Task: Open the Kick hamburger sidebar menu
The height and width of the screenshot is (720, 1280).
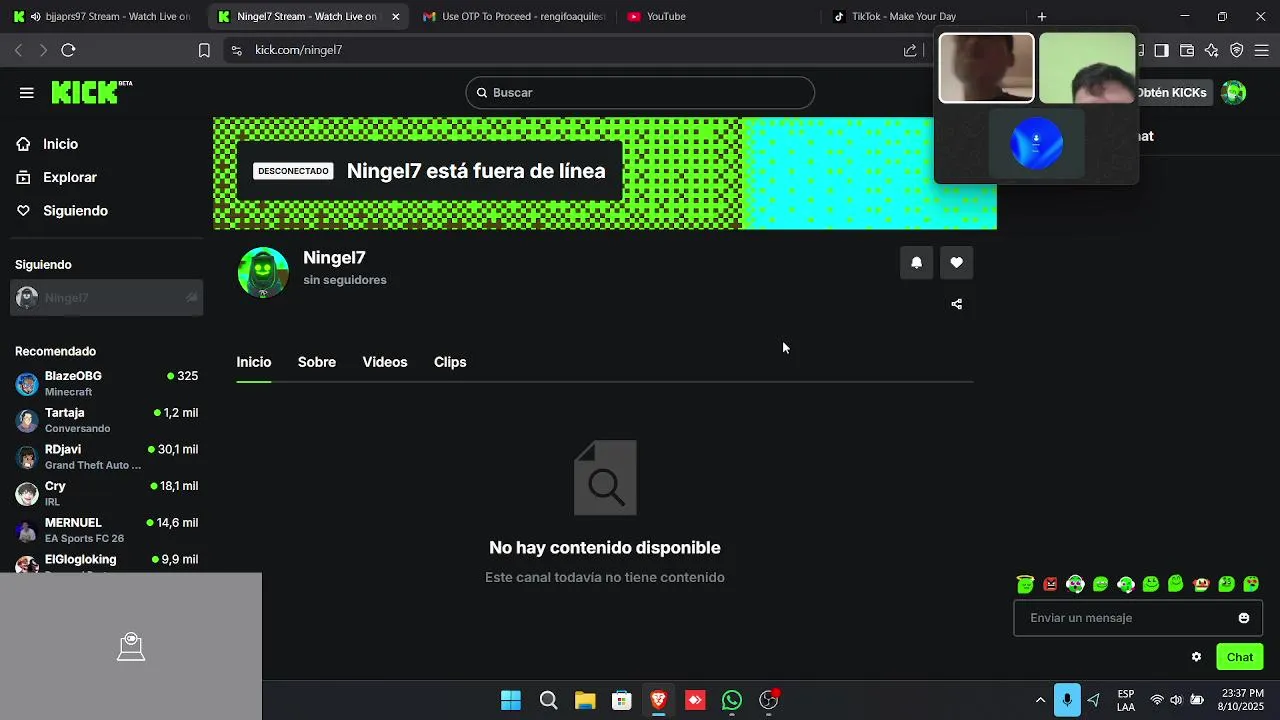Action: tap(27, 93)
